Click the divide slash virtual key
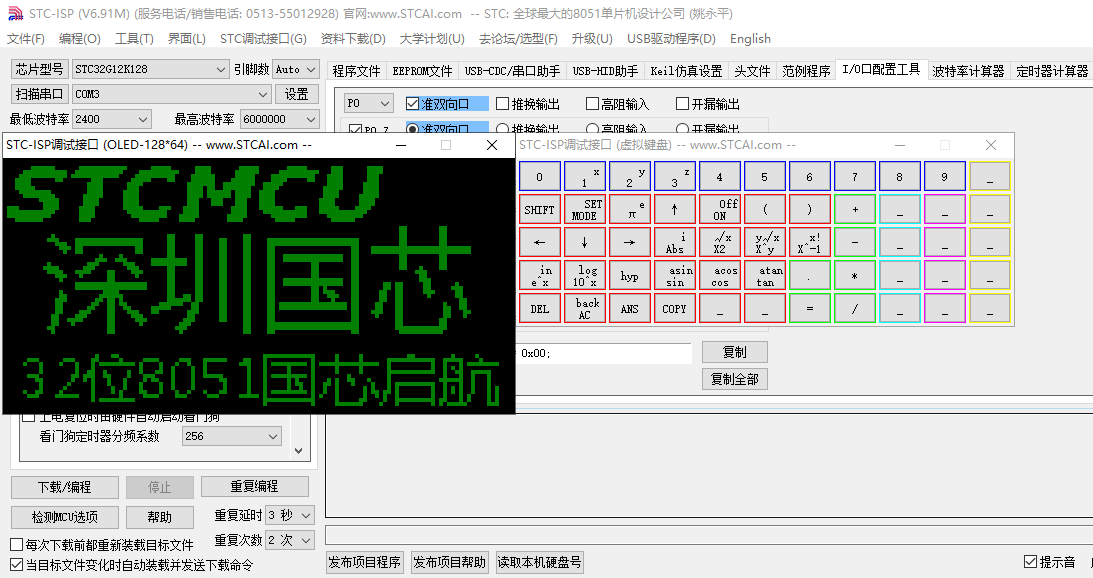Viewport: 1093px width, 578px height. click(855, 308)
